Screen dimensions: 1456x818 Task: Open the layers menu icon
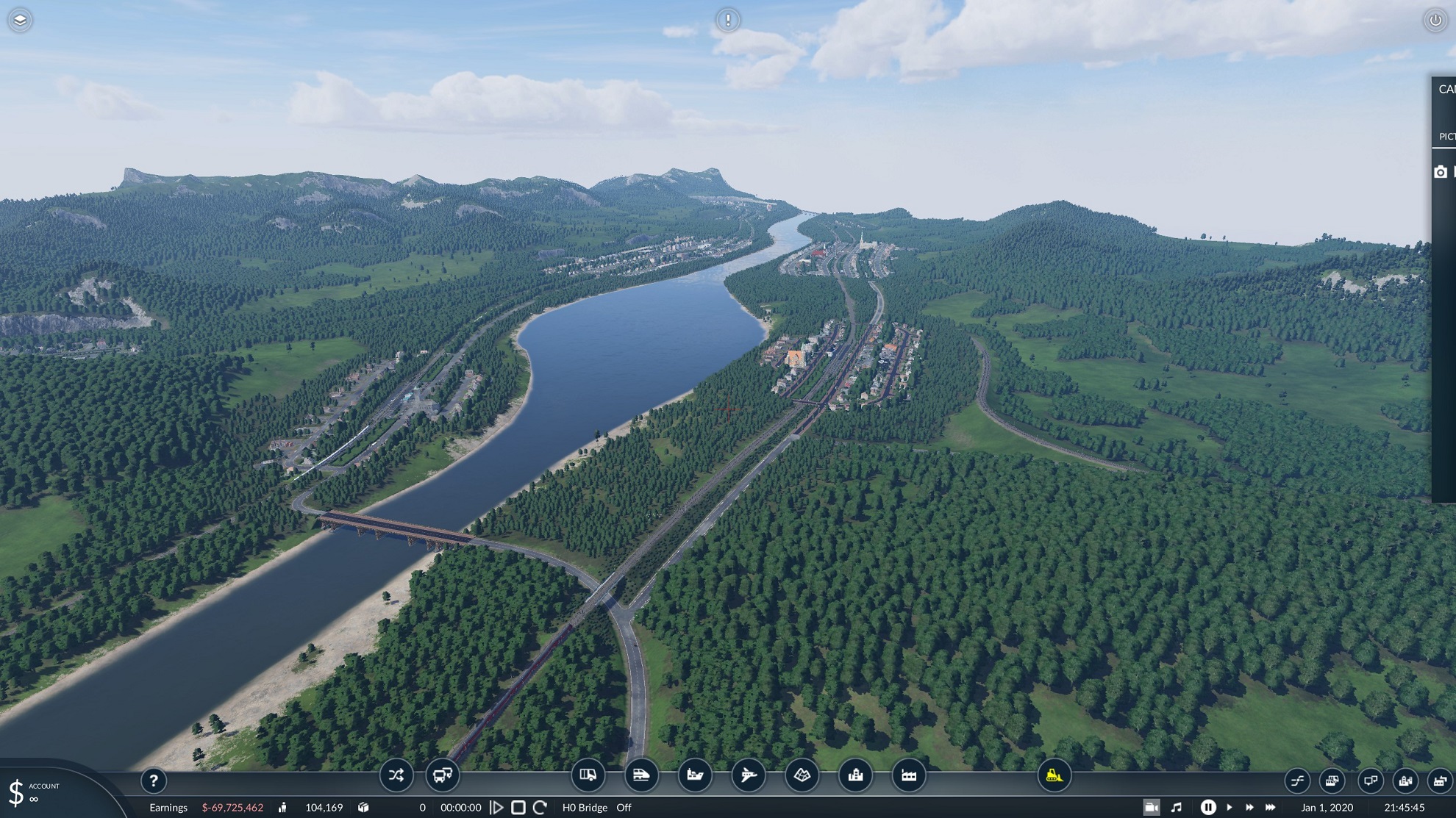pos(20,20)
